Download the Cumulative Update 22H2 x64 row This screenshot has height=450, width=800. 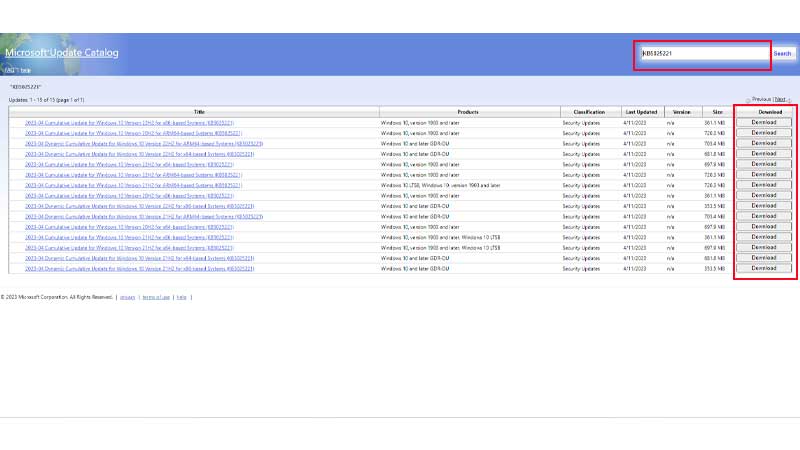coord(764,164)
